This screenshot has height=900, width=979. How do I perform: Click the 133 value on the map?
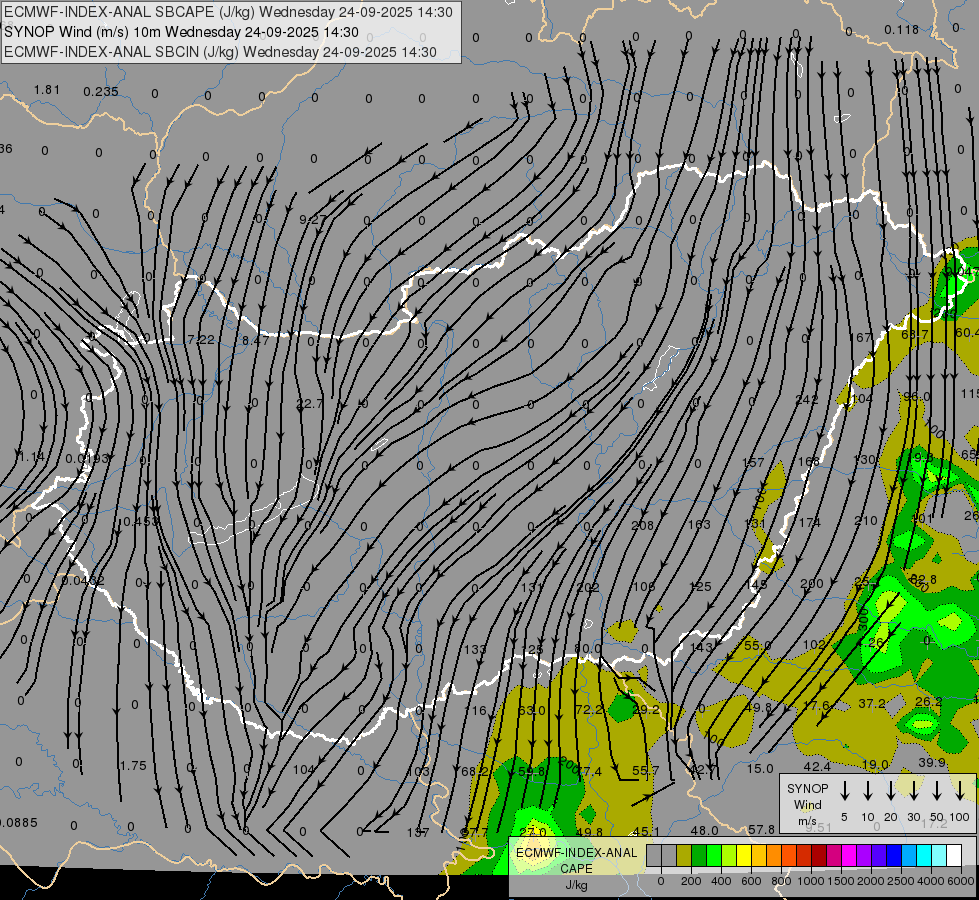[475, 650]
